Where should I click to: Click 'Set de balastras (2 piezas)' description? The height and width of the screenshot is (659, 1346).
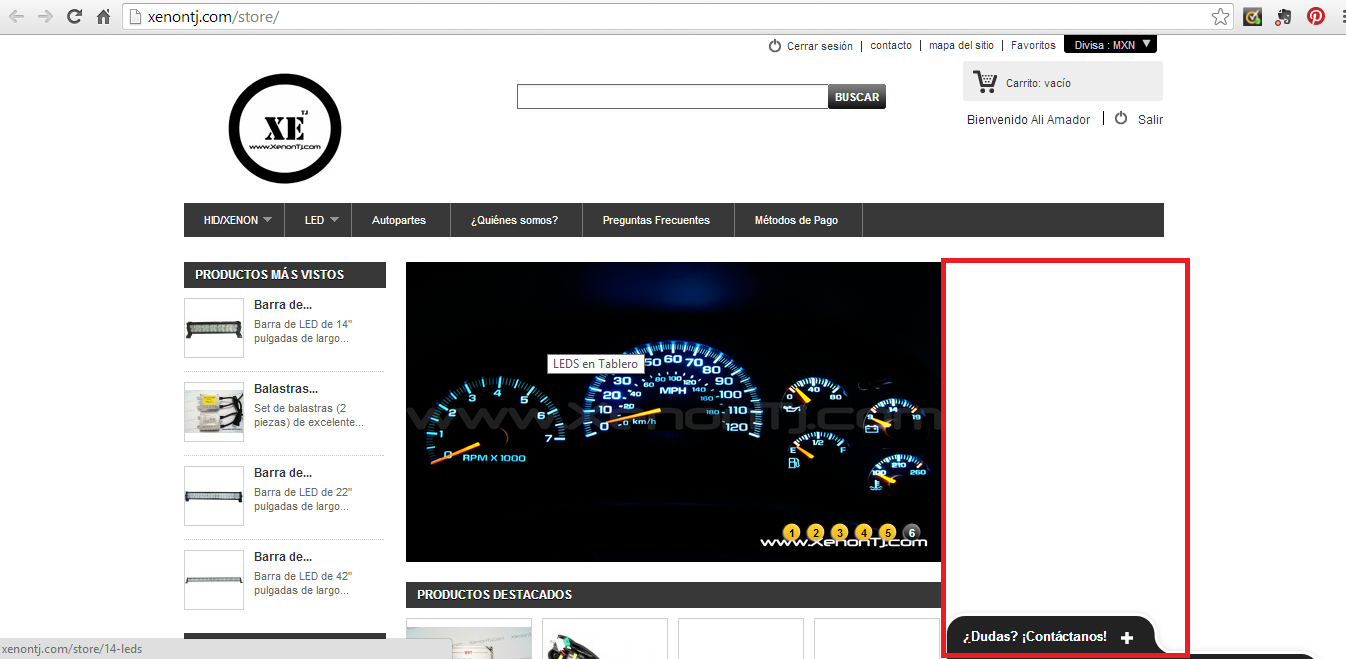click(x=308, y=415)
